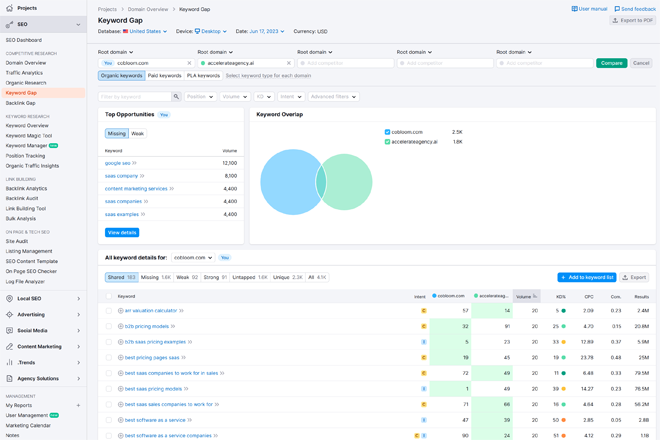
Task: Check the best pricing pages saas row checkbox
Action: (x=109, y=357)
